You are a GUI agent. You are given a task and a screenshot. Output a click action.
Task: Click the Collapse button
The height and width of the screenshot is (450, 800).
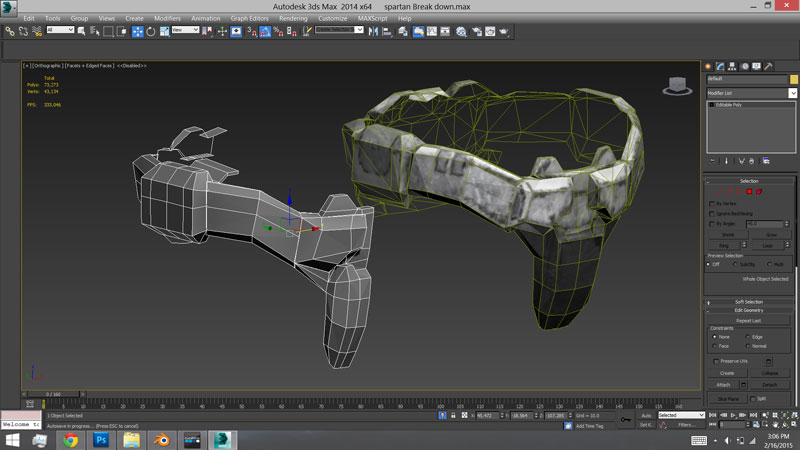point(770,373)
